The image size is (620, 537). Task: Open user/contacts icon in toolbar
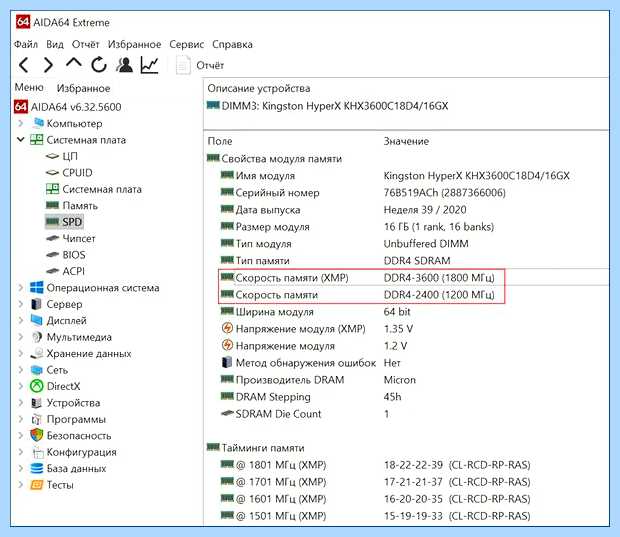[x=124, y=65]
